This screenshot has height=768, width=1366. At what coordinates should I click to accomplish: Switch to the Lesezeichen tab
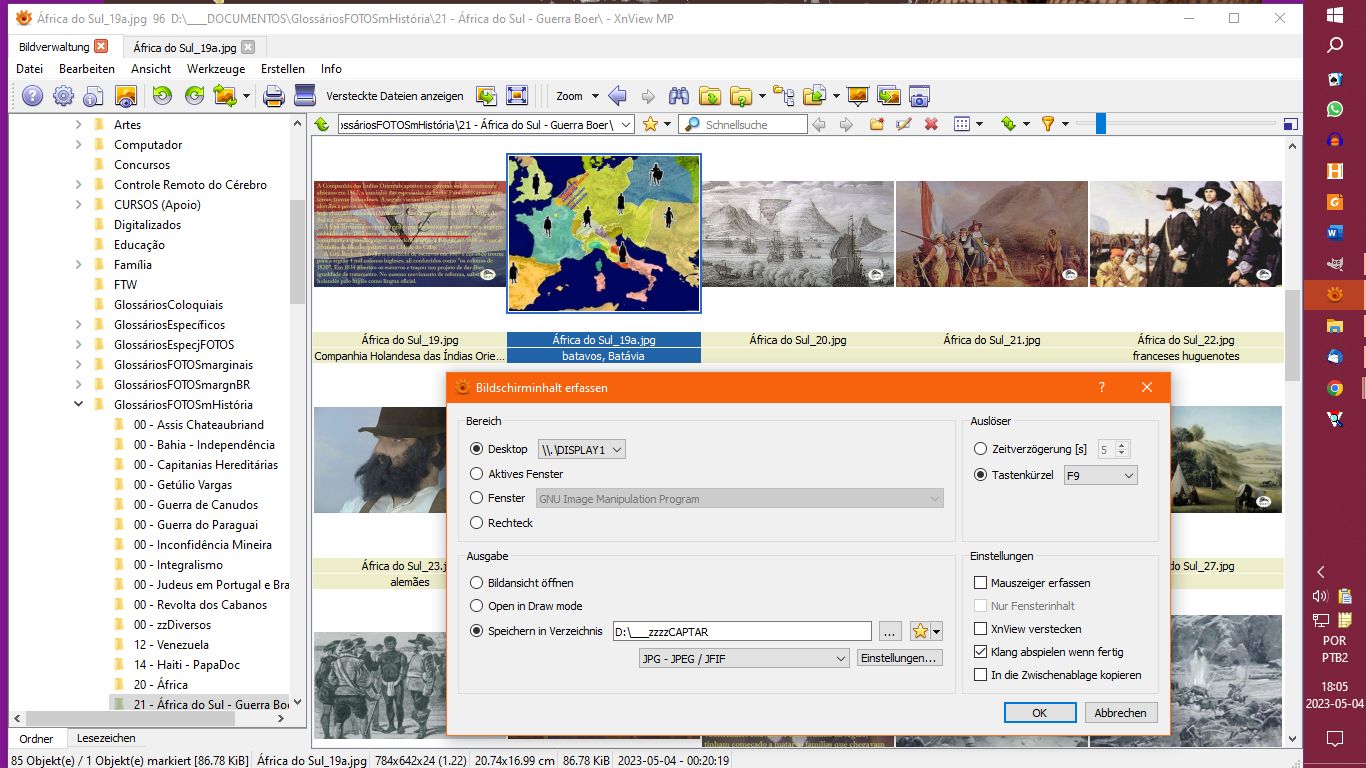[x=106, y=738]
